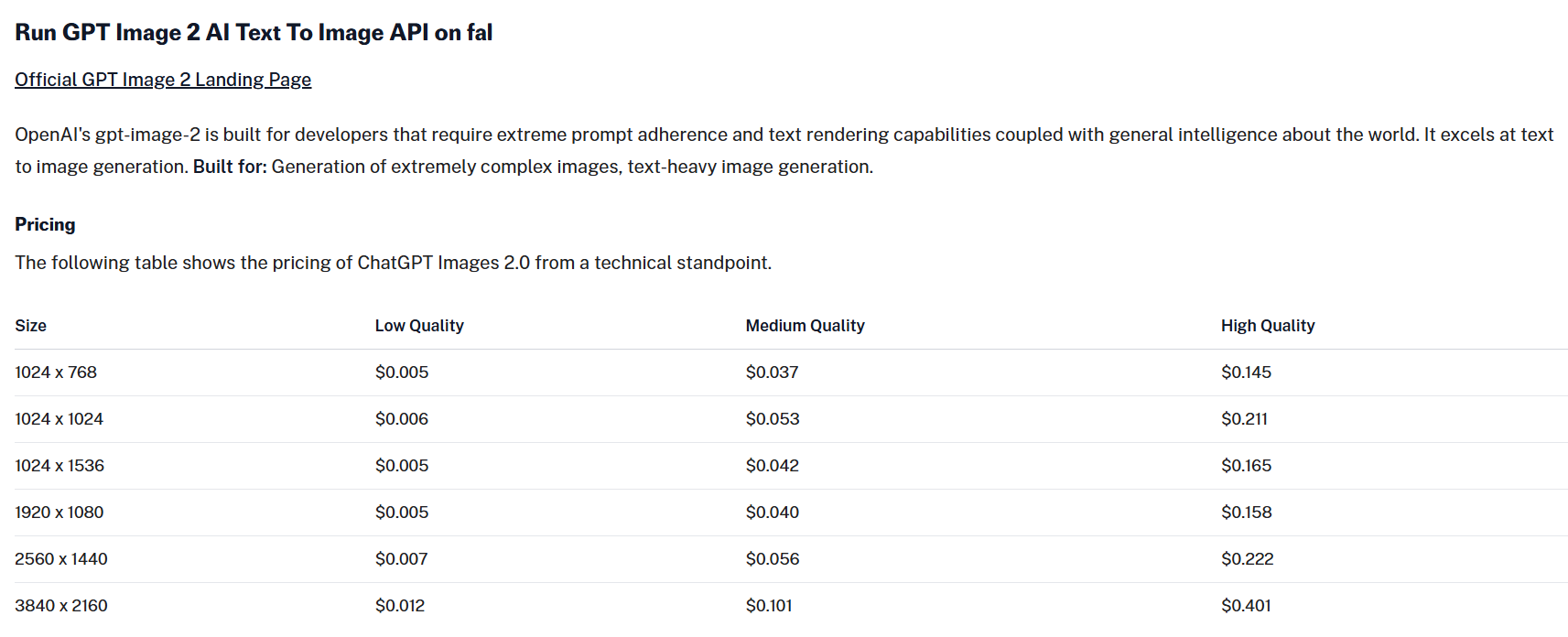Click the bold 'Built for:' text
Screen dimensions: 1568x637
pyautogui.click(x=230, y=167)
